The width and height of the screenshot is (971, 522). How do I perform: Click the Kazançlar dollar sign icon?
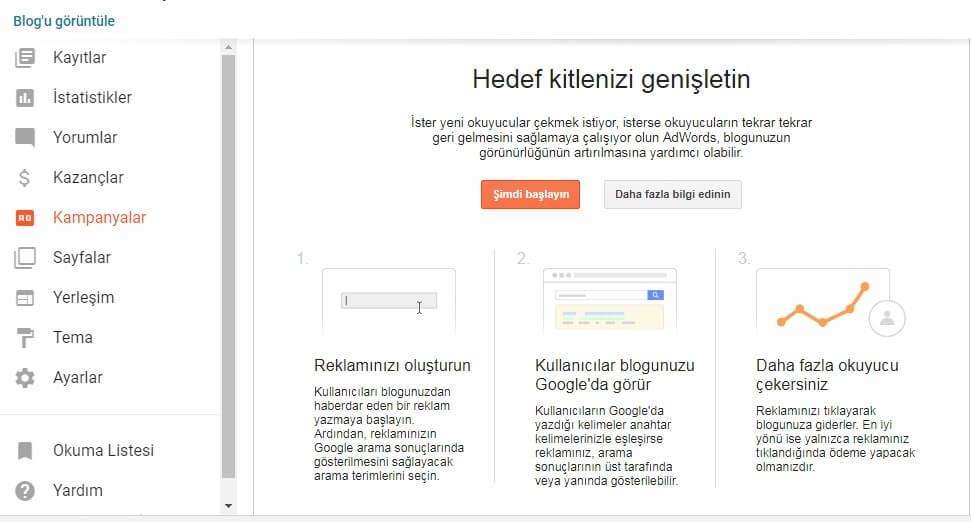pos(25,178)
